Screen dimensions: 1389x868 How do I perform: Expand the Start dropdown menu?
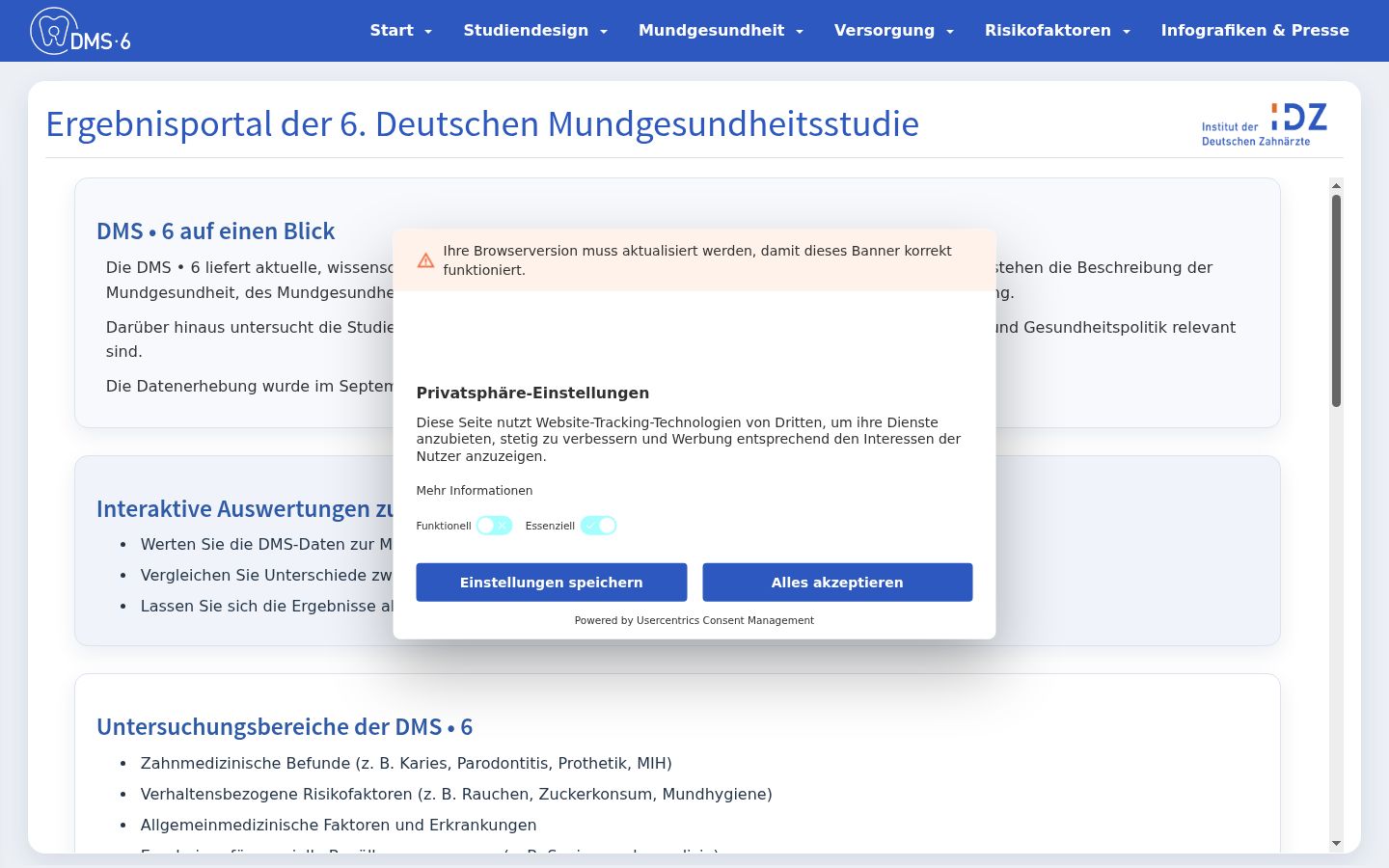point(401,30)
